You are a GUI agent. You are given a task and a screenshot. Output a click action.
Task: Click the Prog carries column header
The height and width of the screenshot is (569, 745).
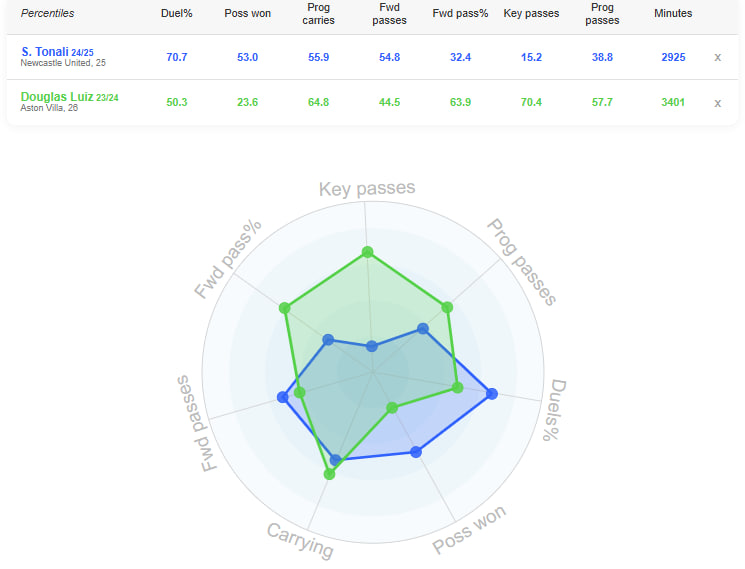(x=318, y=13)
